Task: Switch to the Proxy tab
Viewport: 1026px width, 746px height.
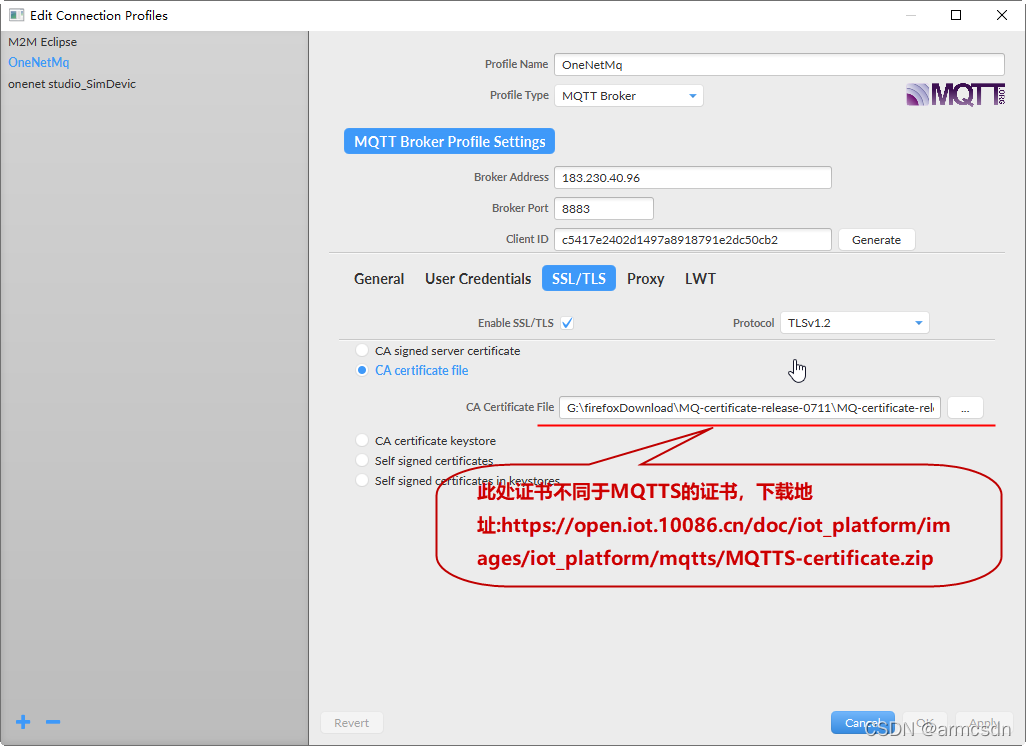Action: [645, 279]
